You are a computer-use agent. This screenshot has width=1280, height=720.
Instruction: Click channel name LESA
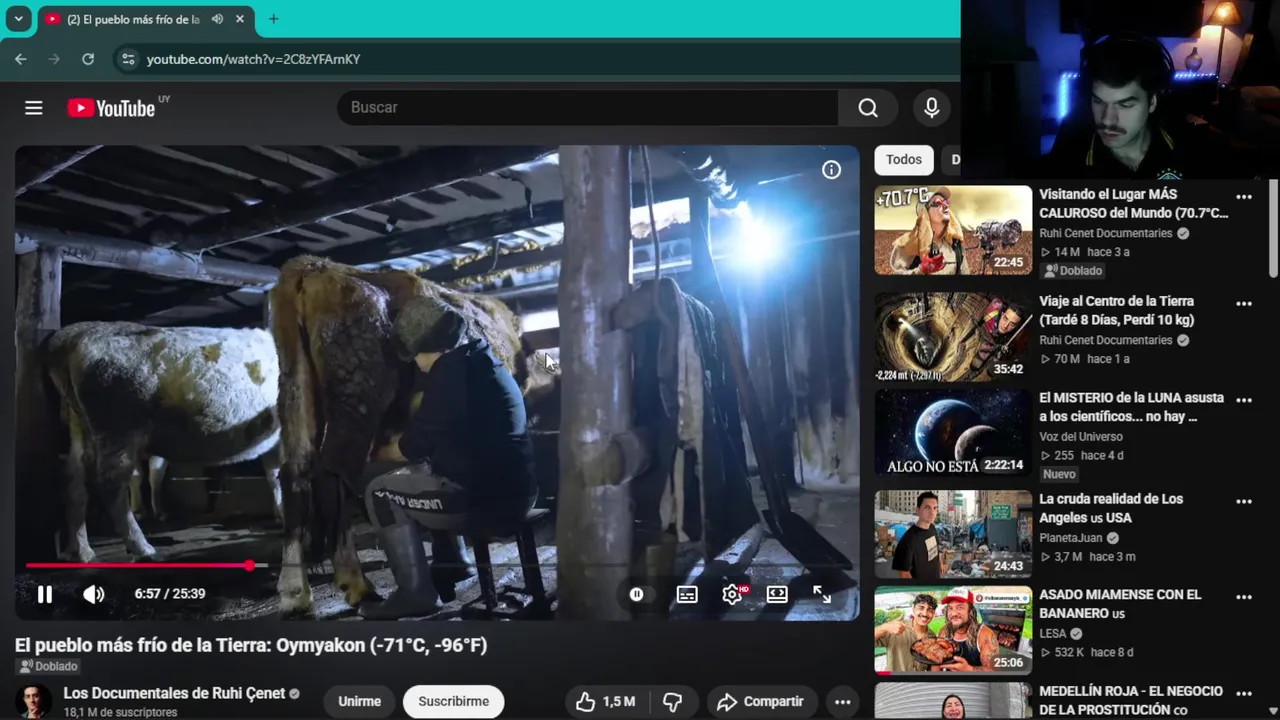[1053, 634]
